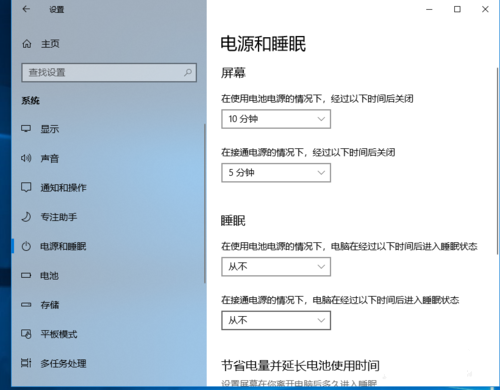Screen dimensions: 500x390
Task: Click the notifications speech bubble icon
Action: click(x=26, y=187)
